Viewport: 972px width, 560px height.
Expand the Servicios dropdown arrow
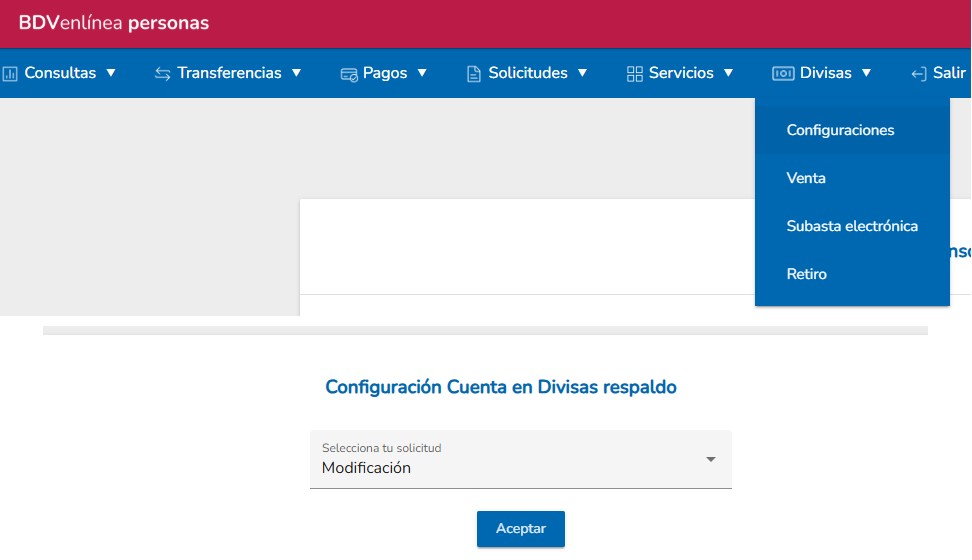click(728, 73)
